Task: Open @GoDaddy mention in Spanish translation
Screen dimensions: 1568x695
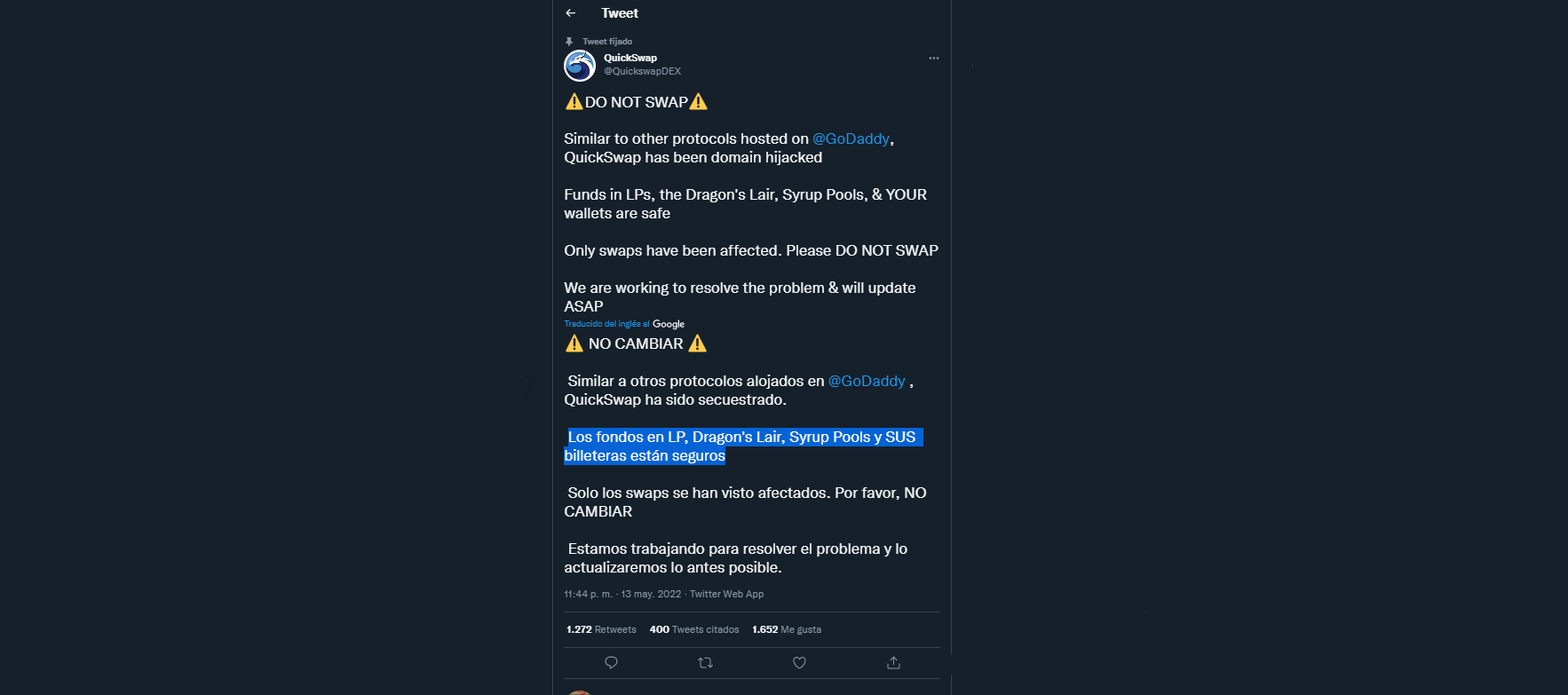Action: [x=867, y=381]
